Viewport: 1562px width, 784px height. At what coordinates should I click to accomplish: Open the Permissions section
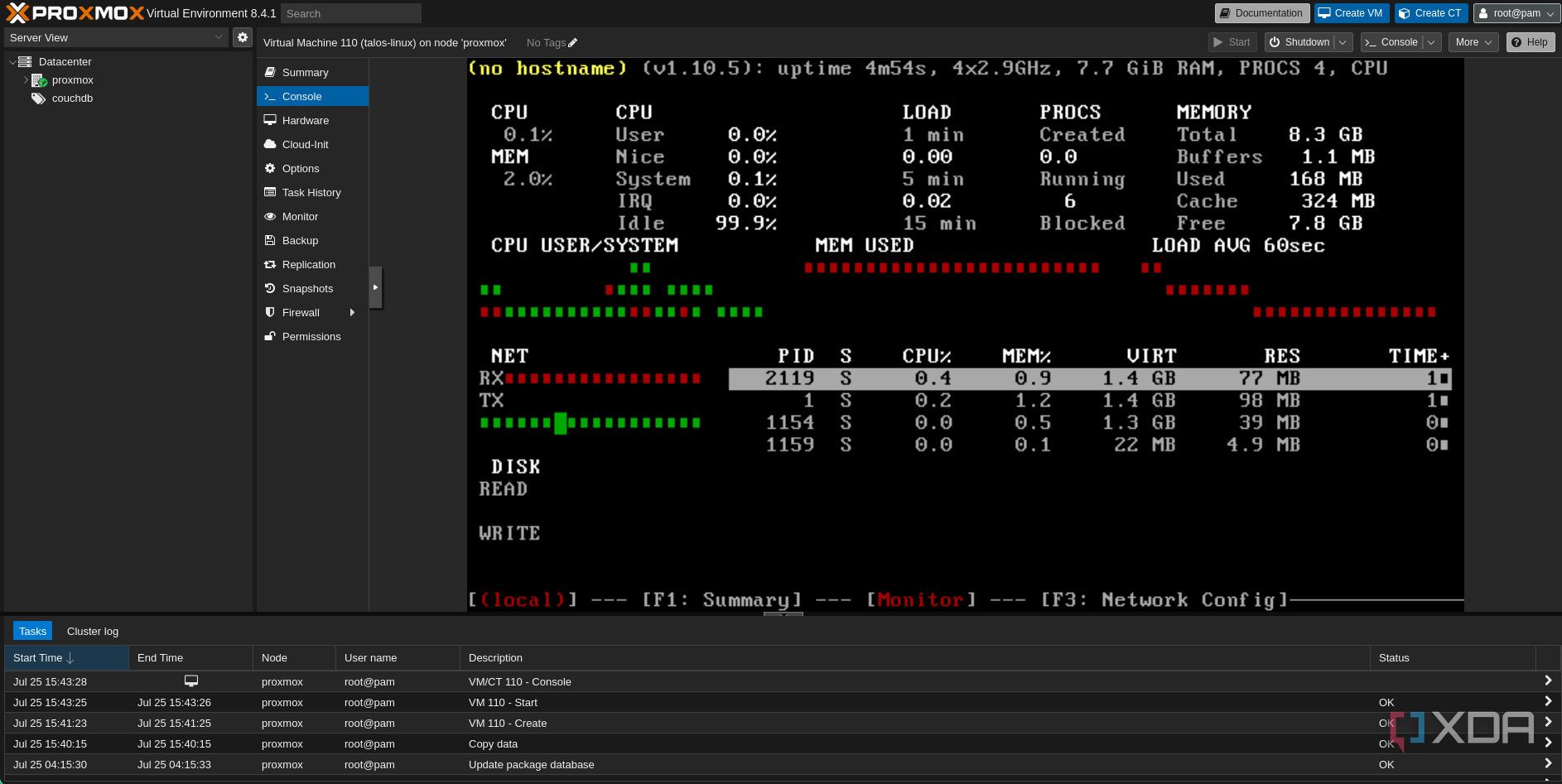pos(311,337)
